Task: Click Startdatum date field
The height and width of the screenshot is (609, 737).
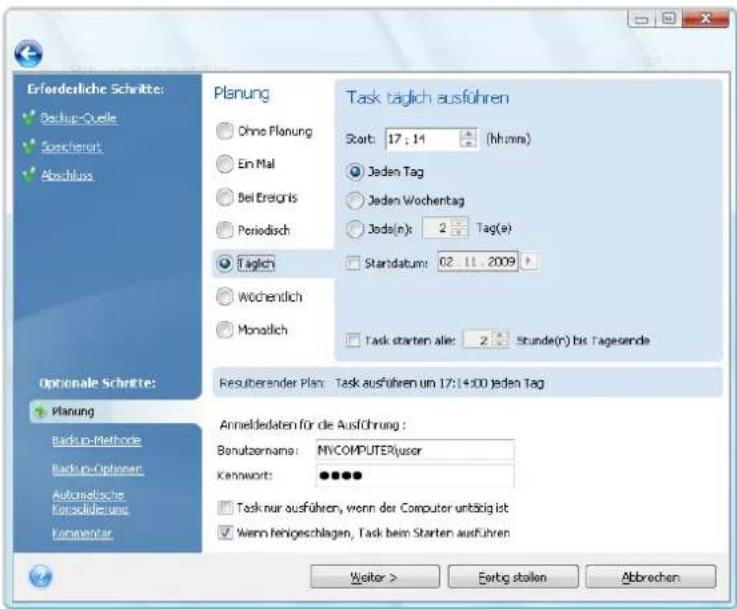Action: (477, 261)
